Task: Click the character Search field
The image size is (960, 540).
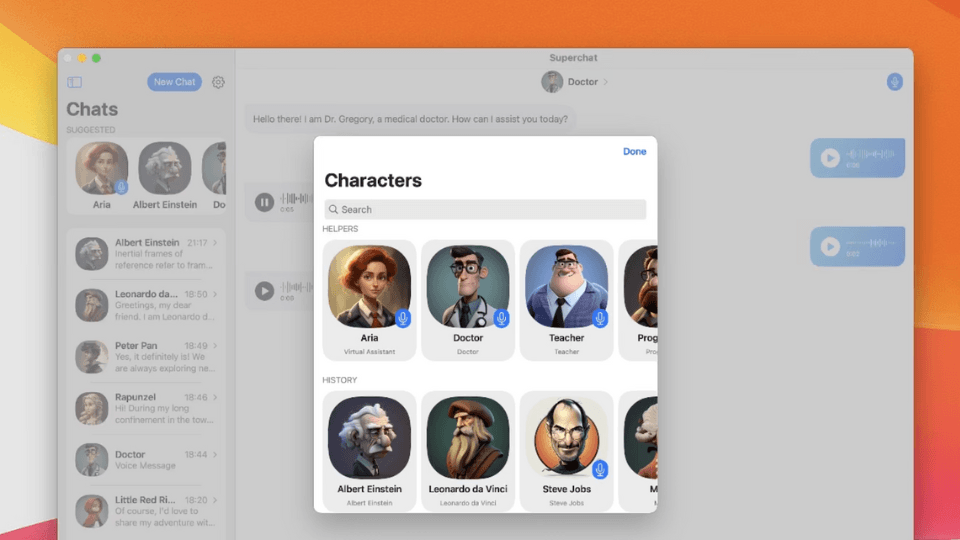Action: tap(485, 210)
